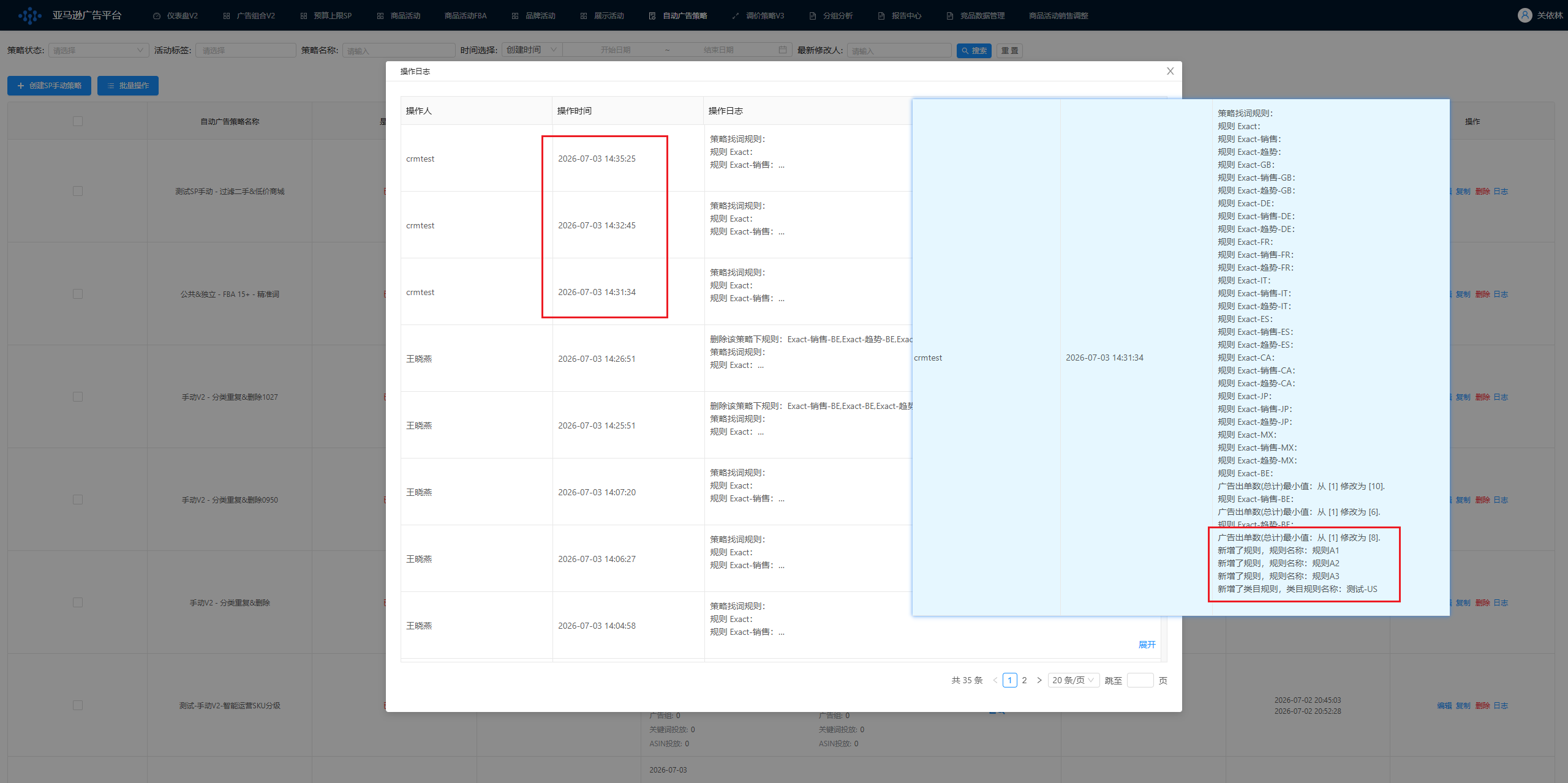Open 自动广告策略 menu

678,16
